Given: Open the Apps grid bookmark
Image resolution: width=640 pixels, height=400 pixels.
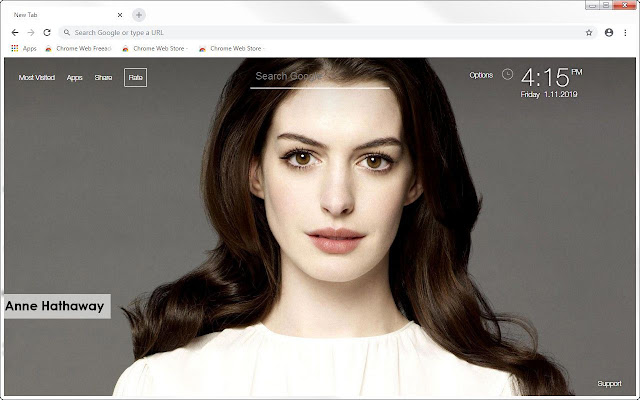Looking at the screenshot, I should (x=24, y=49).
